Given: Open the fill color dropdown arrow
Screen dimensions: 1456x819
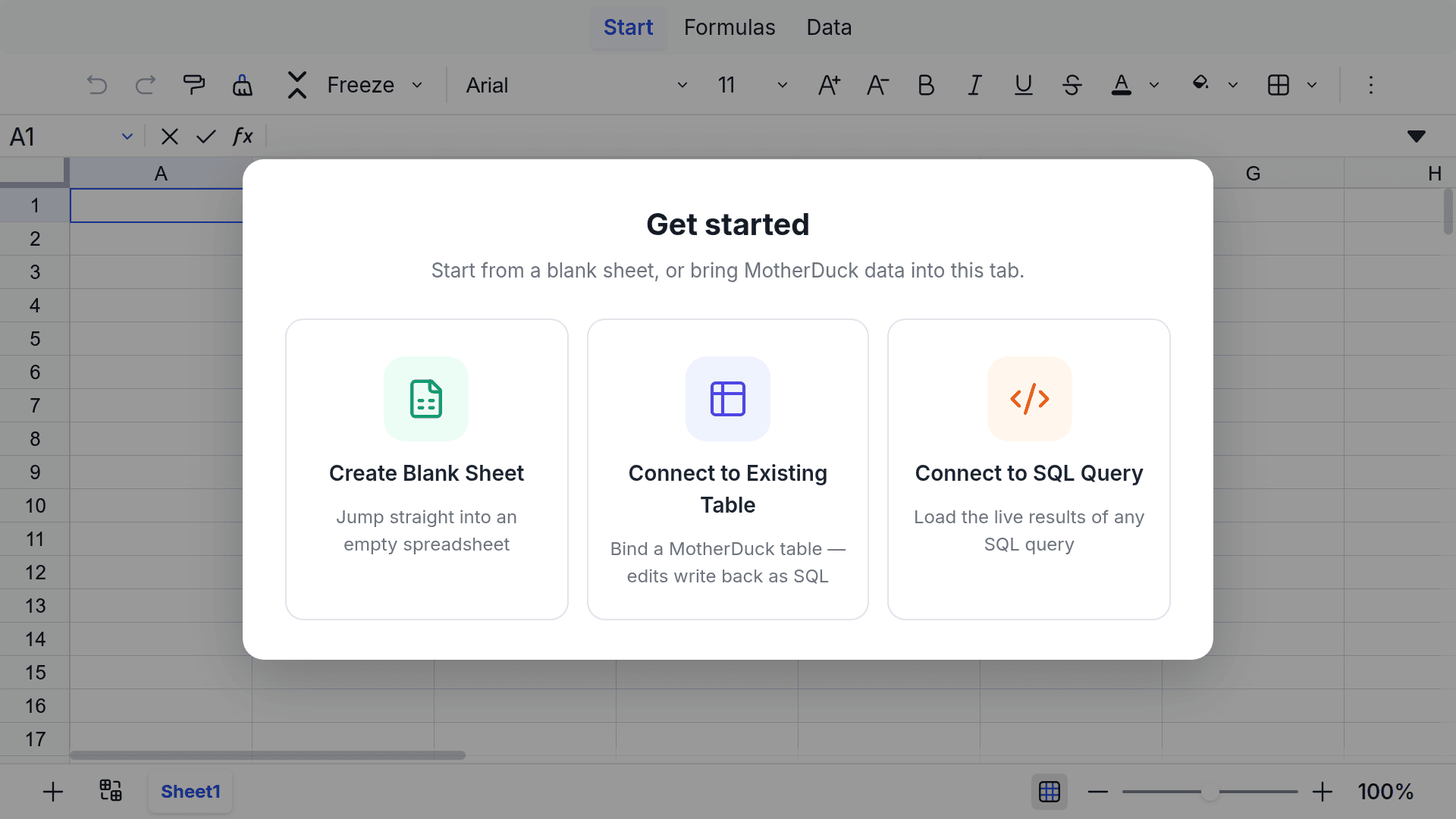Looking at the screenshot, I should coord(1233,85).
